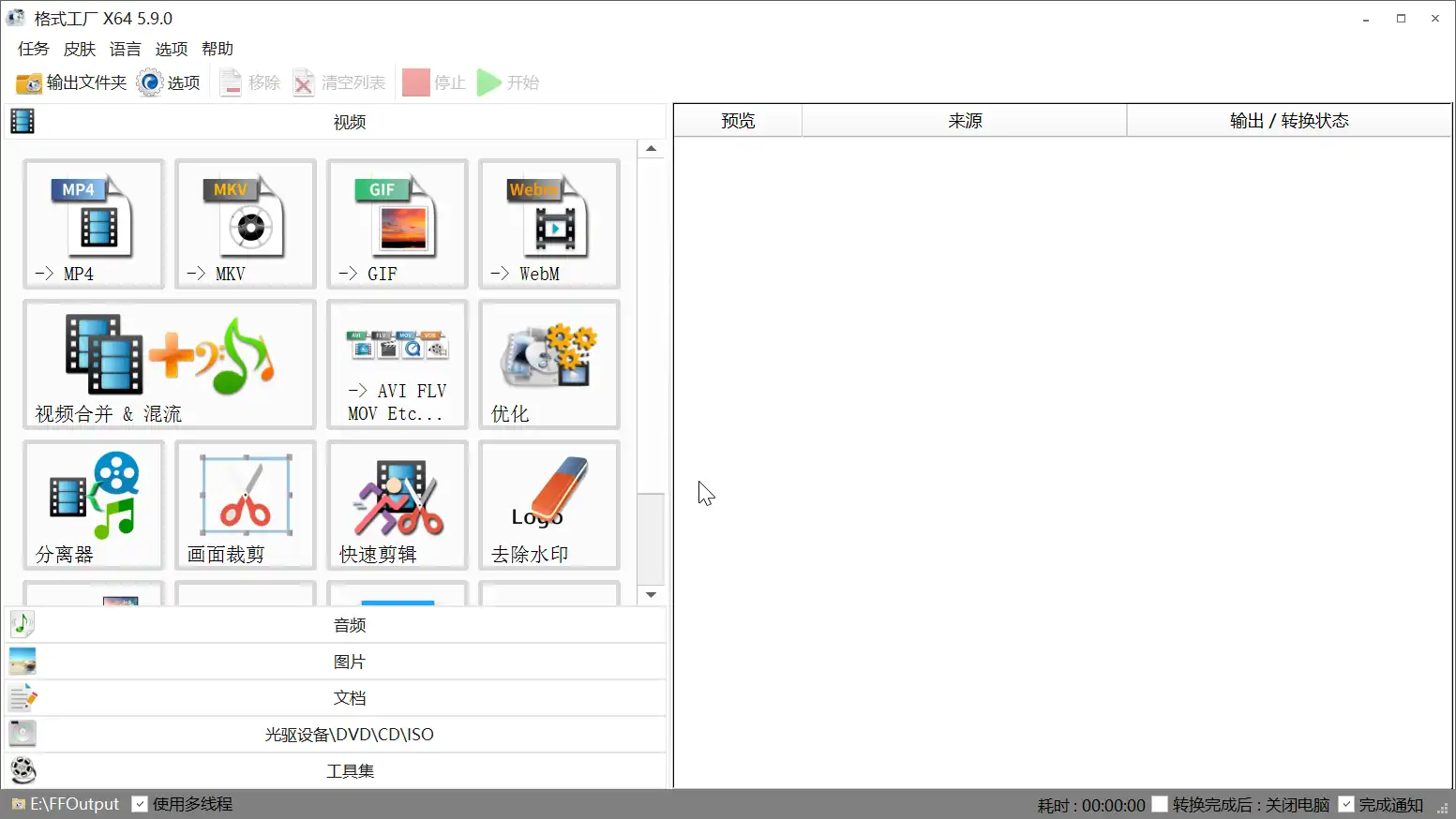
Task: Click the document icon beside 文档
Action: click(23, 698)
